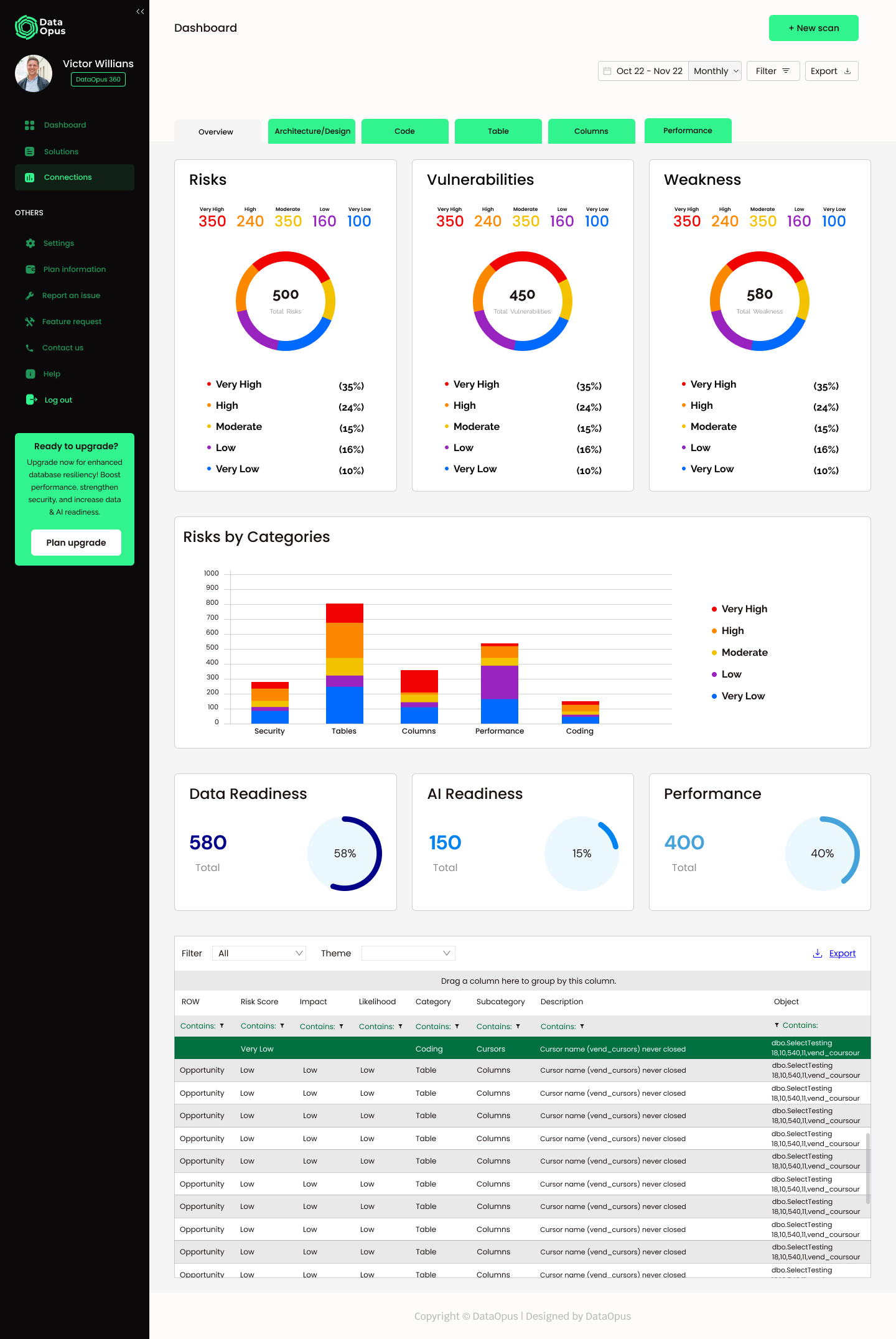This screenshot has height=1339, width=896.
Task: Click the filter lines icon in Filter button
Action: (786, 71)
